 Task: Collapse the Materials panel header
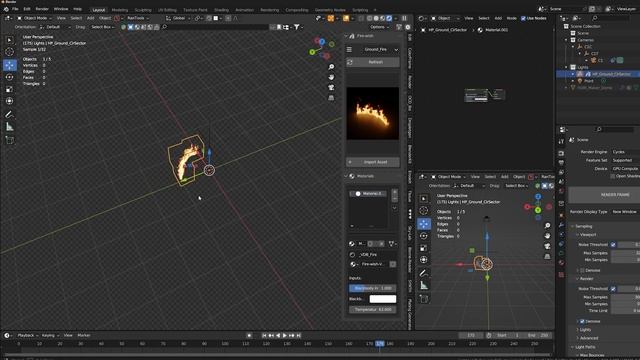click(364, 176)
